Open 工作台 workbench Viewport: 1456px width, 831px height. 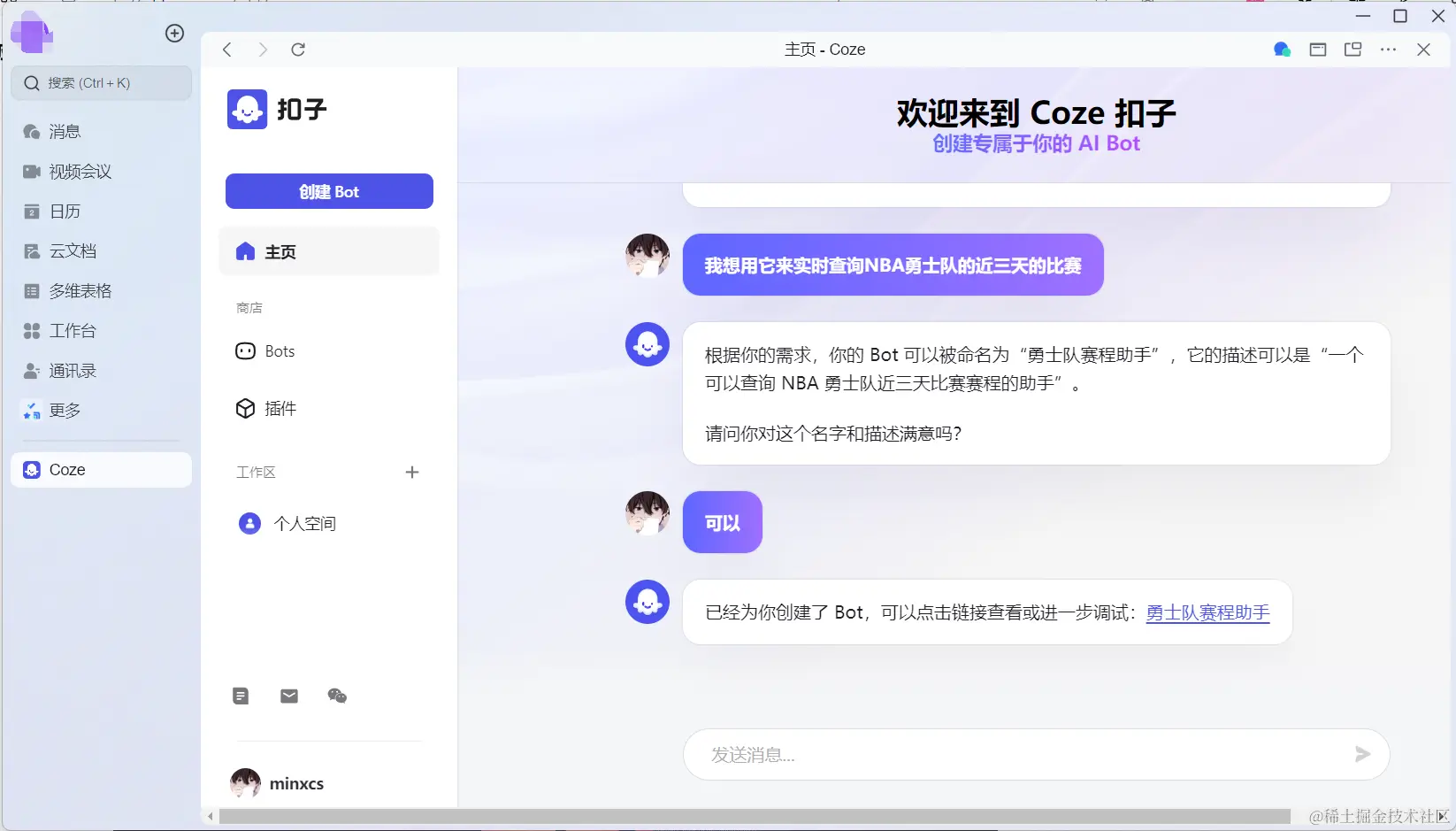click(101, 331)
